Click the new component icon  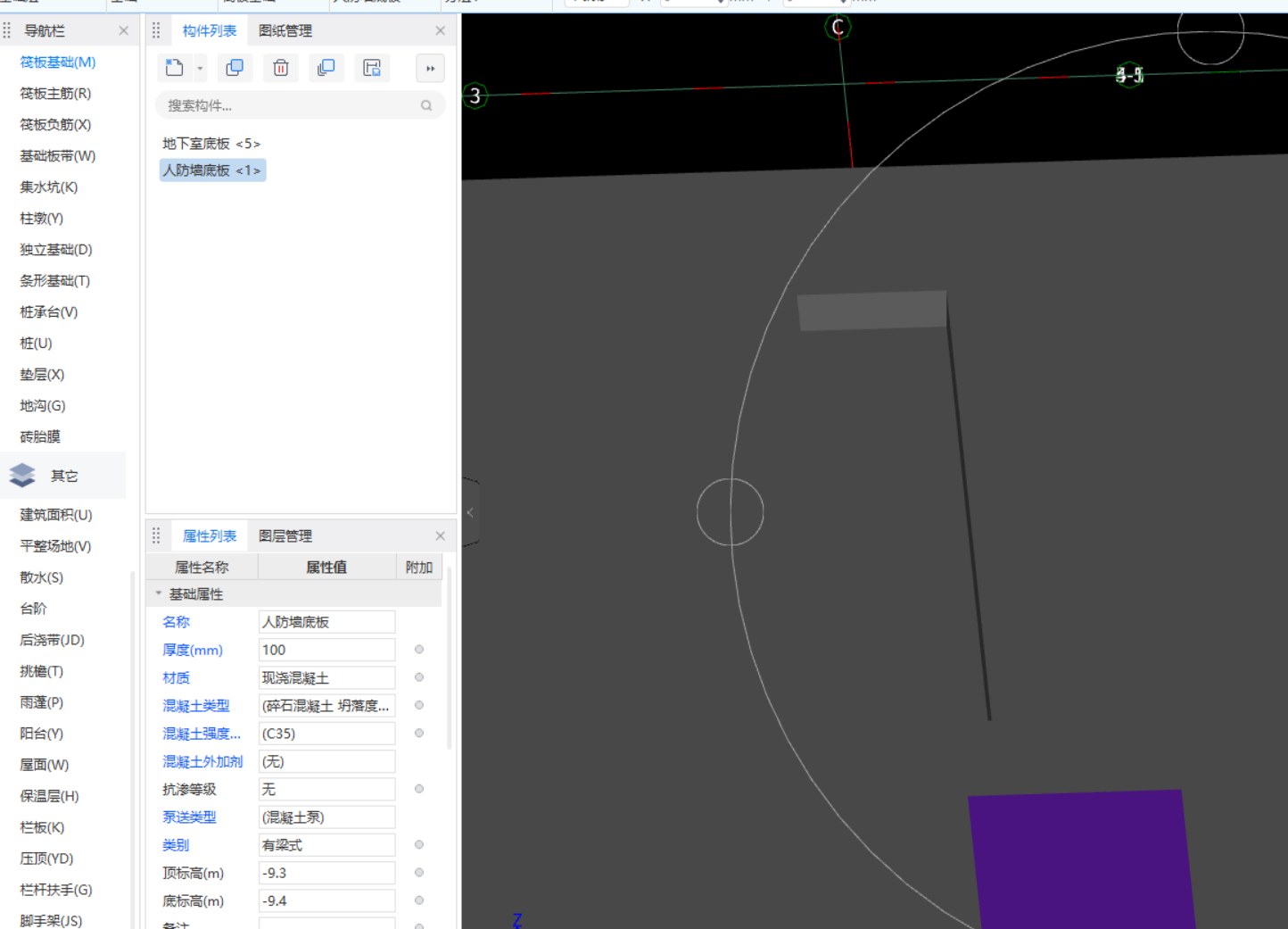coord(175,68)
